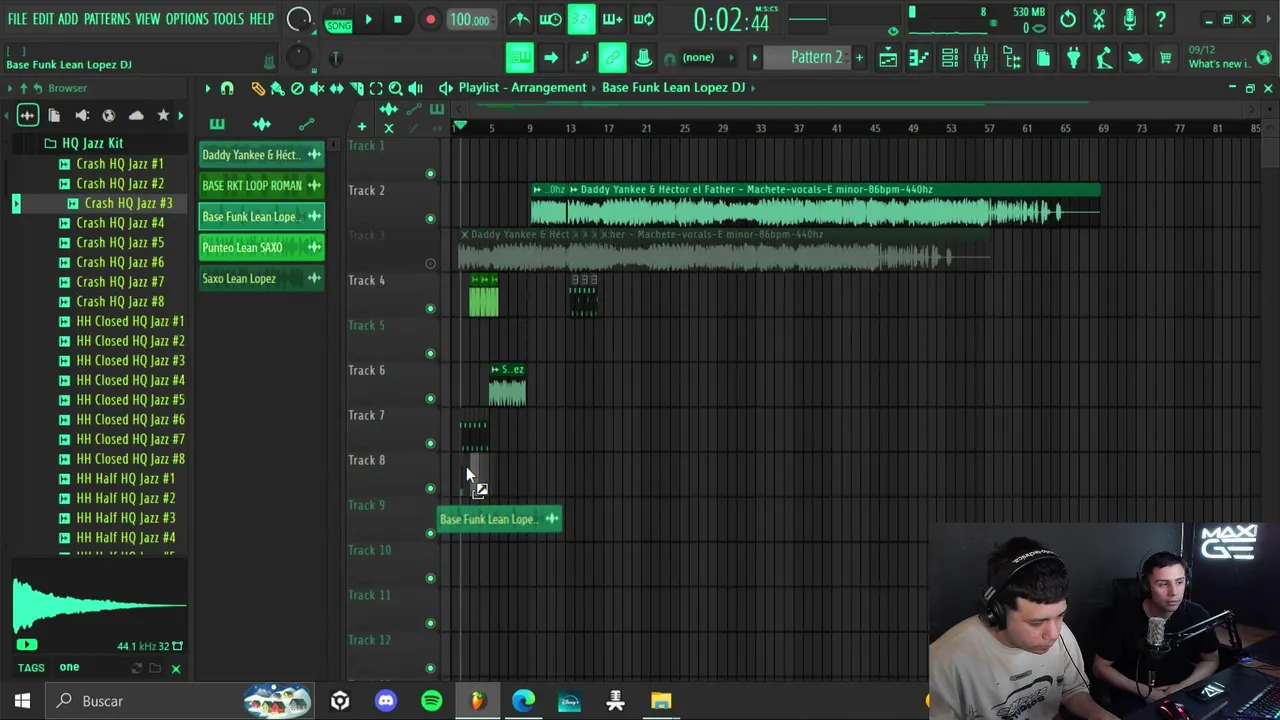Viewport: 1280px width, 720px height.
Task: Select Saxo Lean Lopez clip in picker
Action: coord(261,279)
